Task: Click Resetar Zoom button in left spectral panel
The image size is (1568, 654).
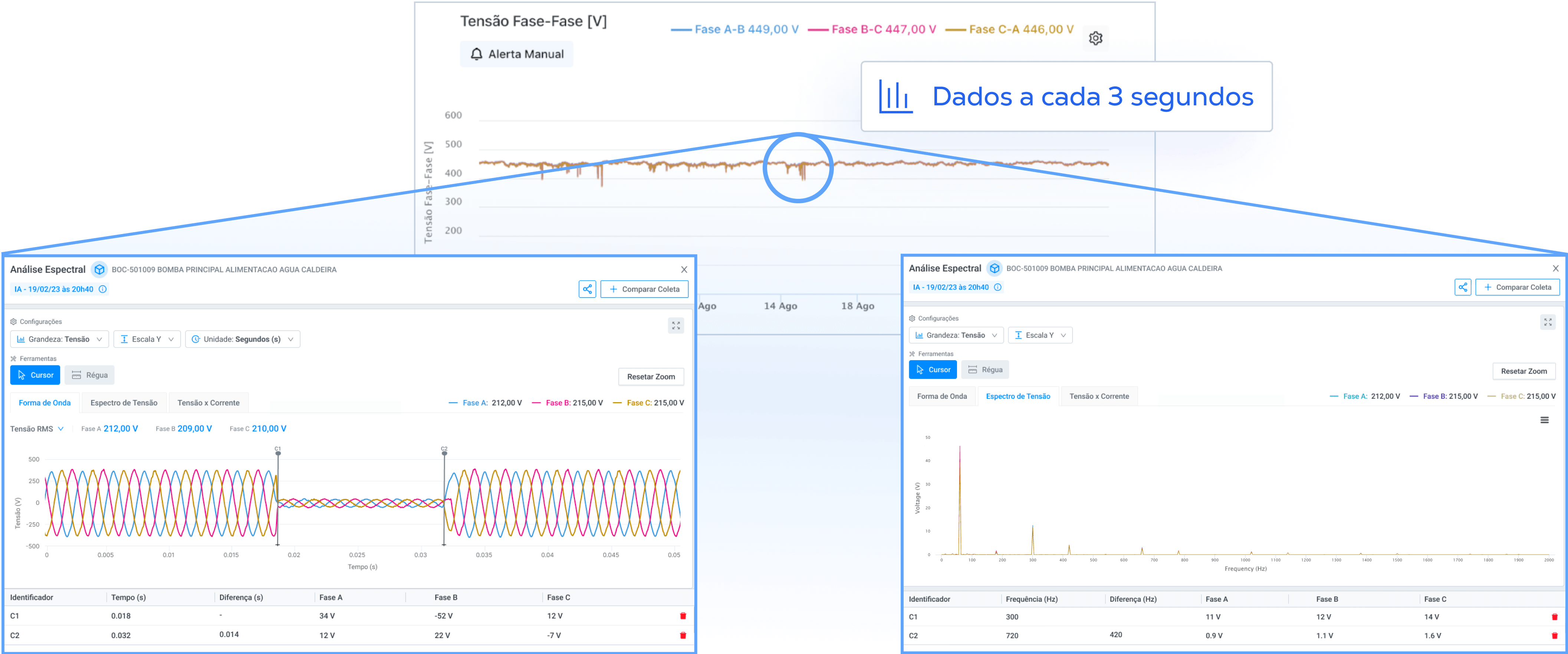Action: click(651, 376)
